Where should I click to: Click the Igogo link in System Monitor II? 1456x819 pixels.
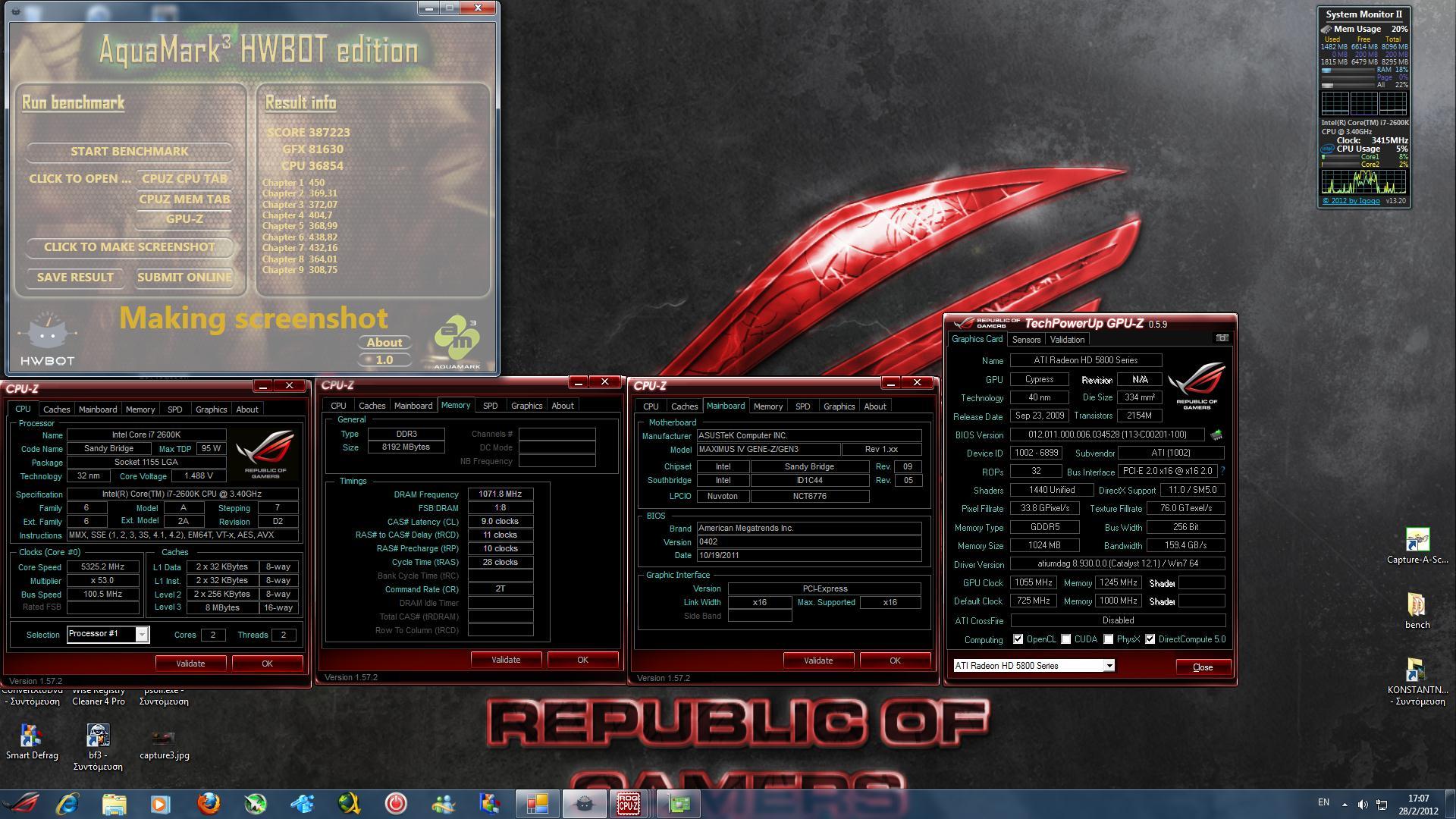point(1351,201)
